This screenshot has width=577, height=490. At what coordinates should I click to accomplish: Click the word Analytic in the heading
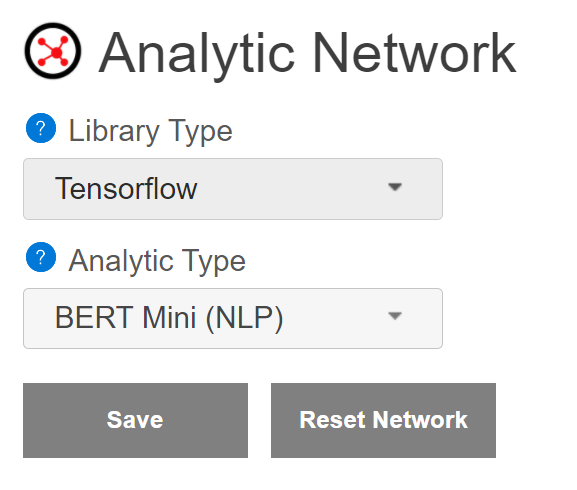pyautogui.click(x=197, y=55)
